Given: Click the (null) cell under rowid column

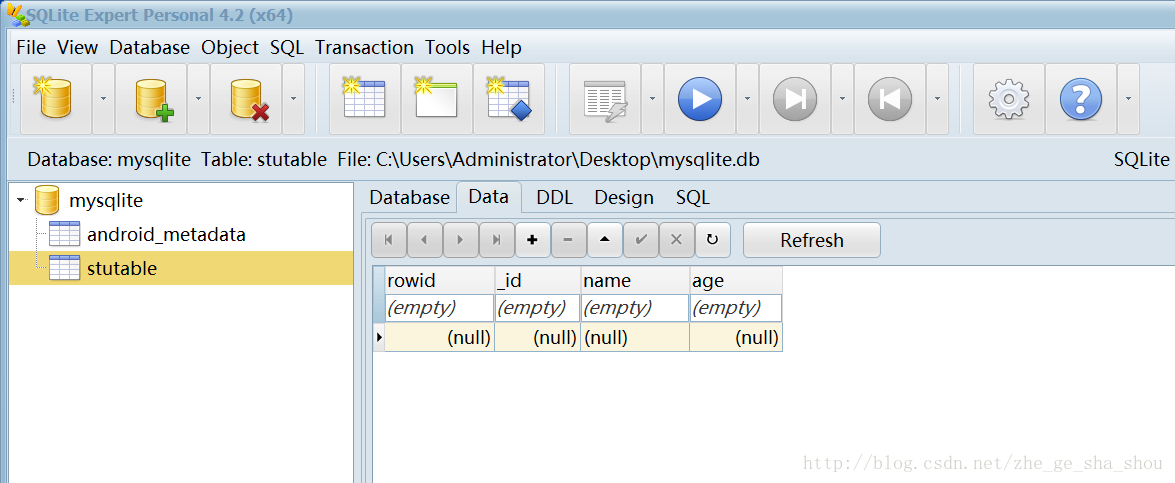Looking at the screenshot, I should point(439,337).
